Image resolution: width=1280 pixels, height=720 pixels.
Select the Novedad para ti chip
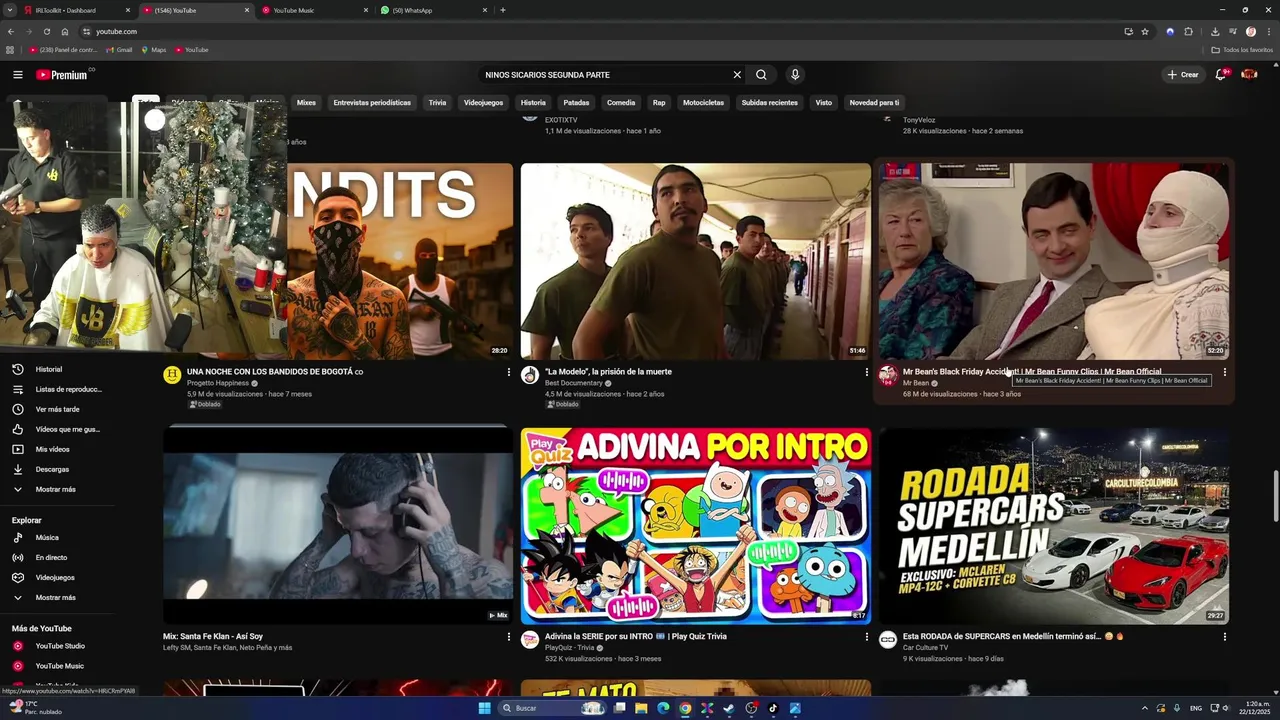[x=874, y=102]
